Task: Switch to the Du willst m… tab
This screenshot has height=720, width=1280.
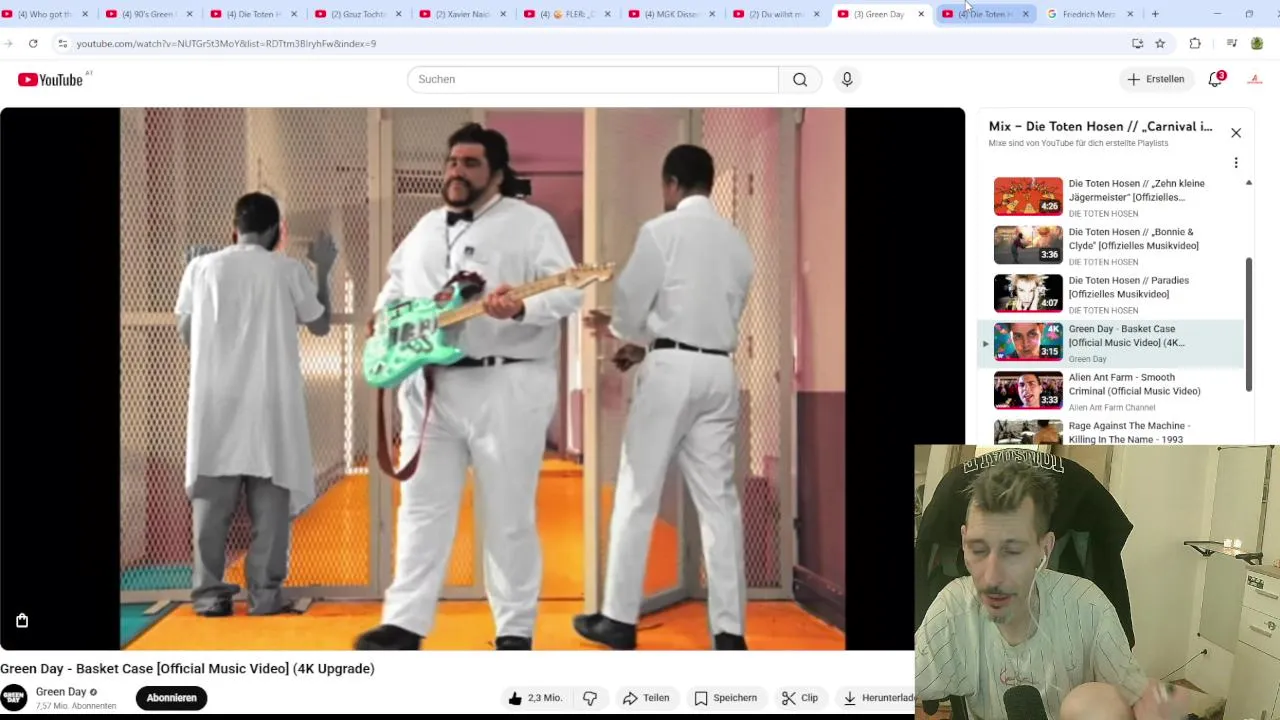Action: pos(776,14)
